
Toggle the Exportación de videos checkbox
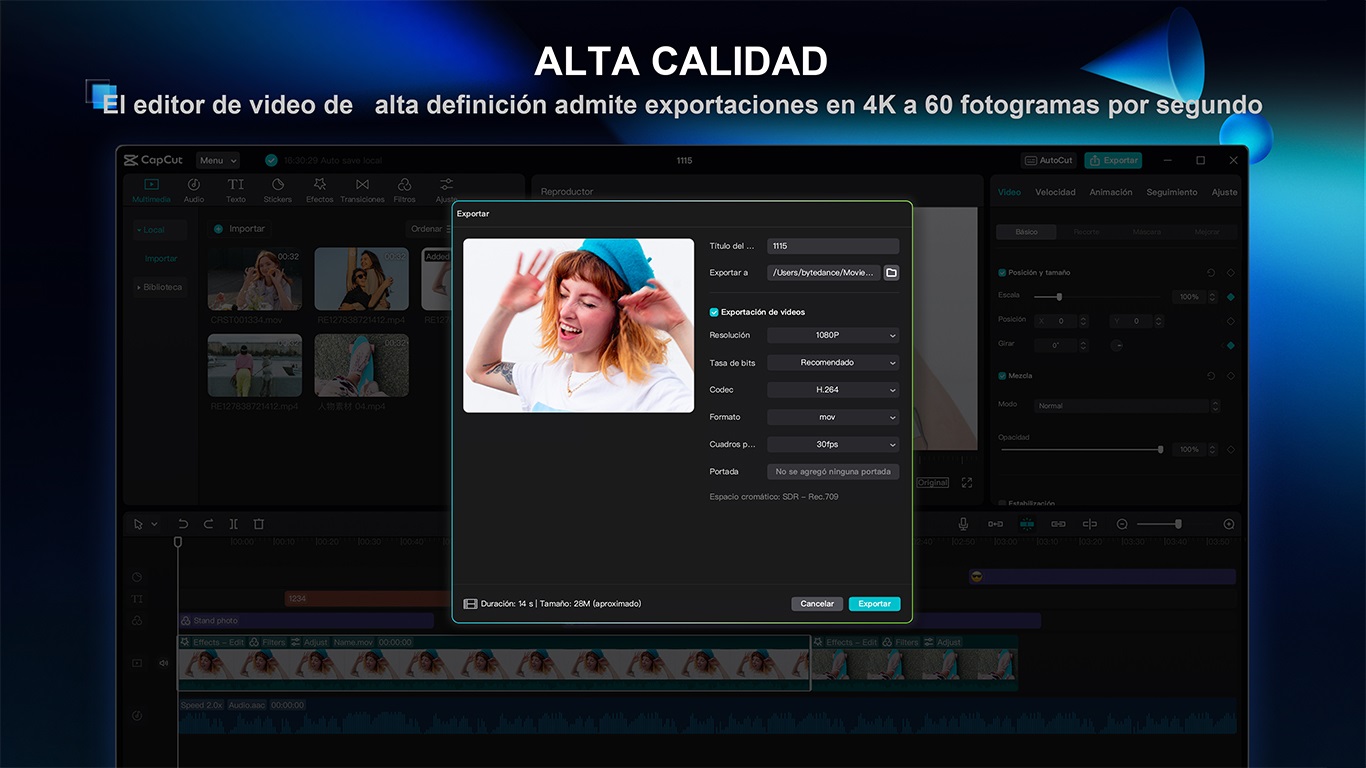click(x=714, y=312)
